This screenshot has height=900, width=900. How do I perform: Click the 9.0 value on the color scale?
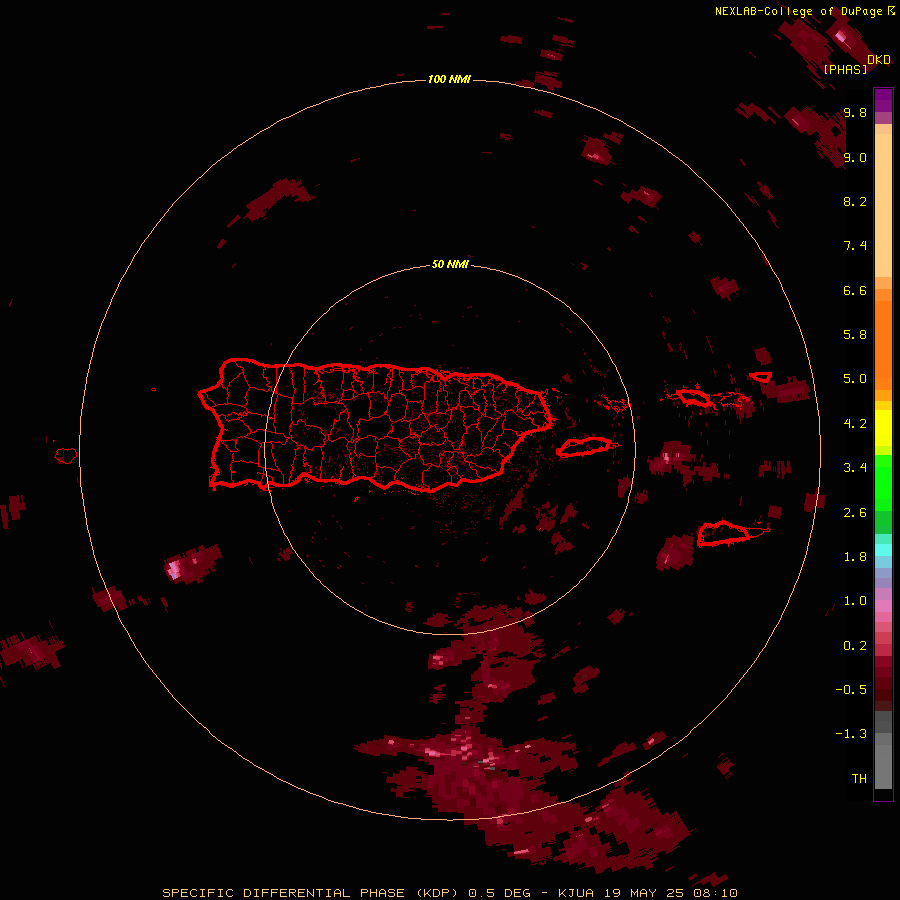click(855, 157)
